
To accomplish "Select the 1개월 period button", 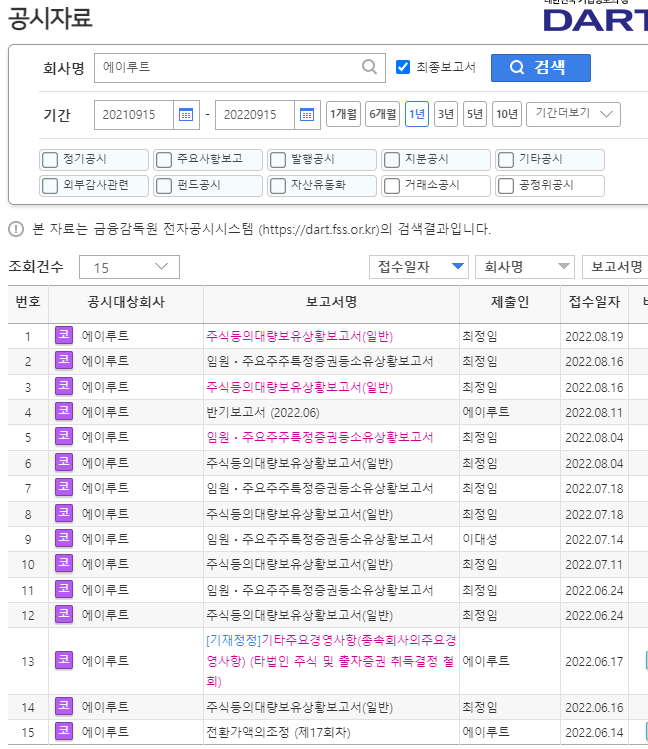I will pyautogui.click(x=343, y=114).
